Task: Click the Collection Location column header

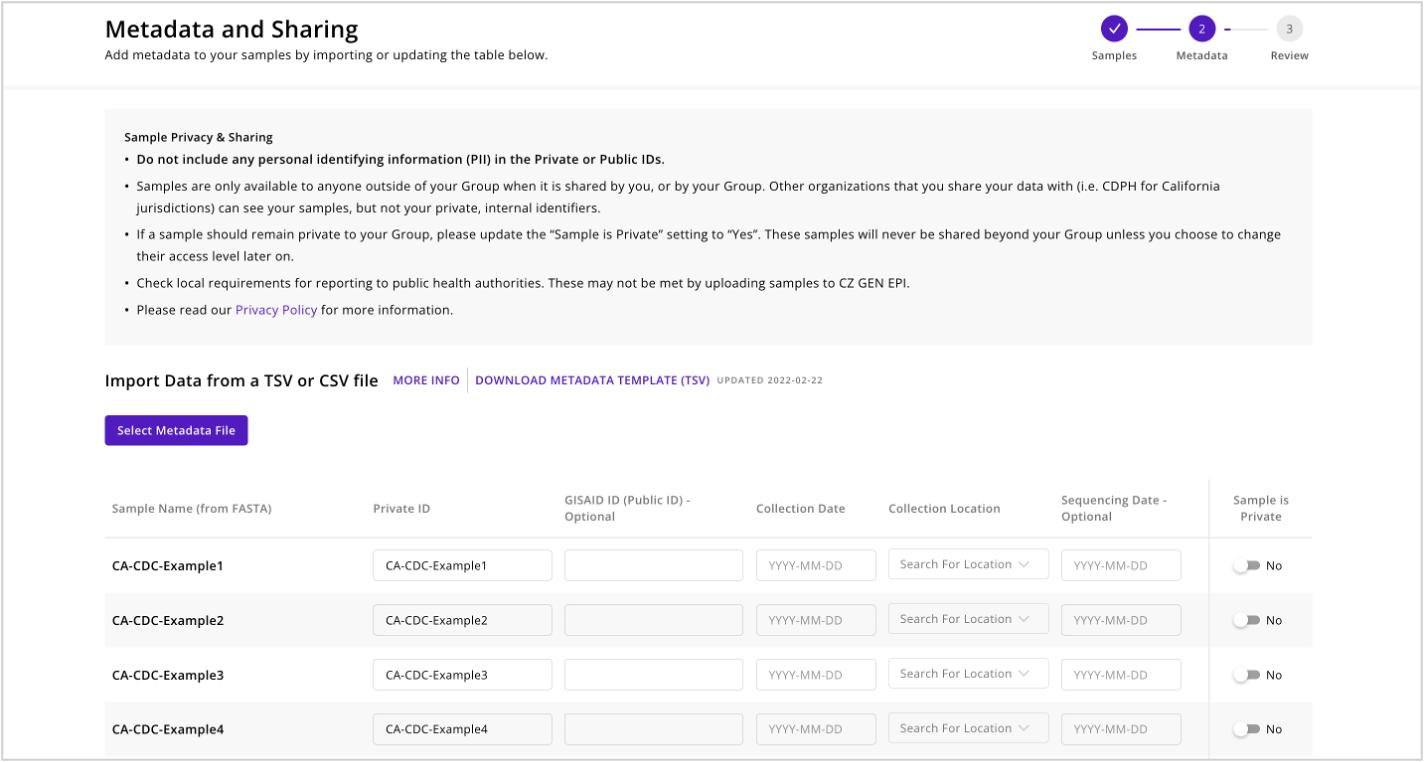Action: pos(944,508)
